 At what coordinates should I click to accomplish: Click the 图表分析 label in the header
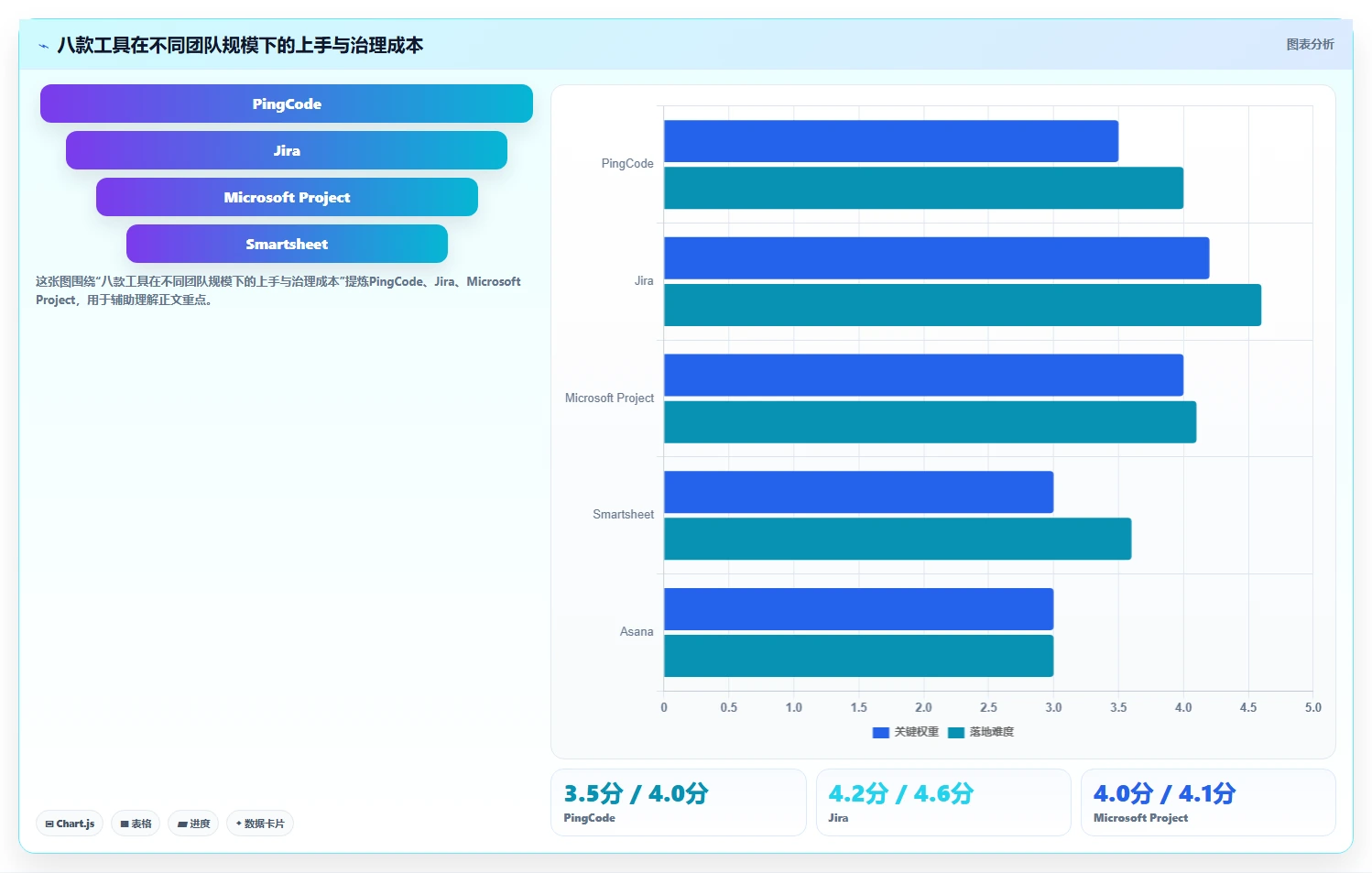click(1310, 44)
